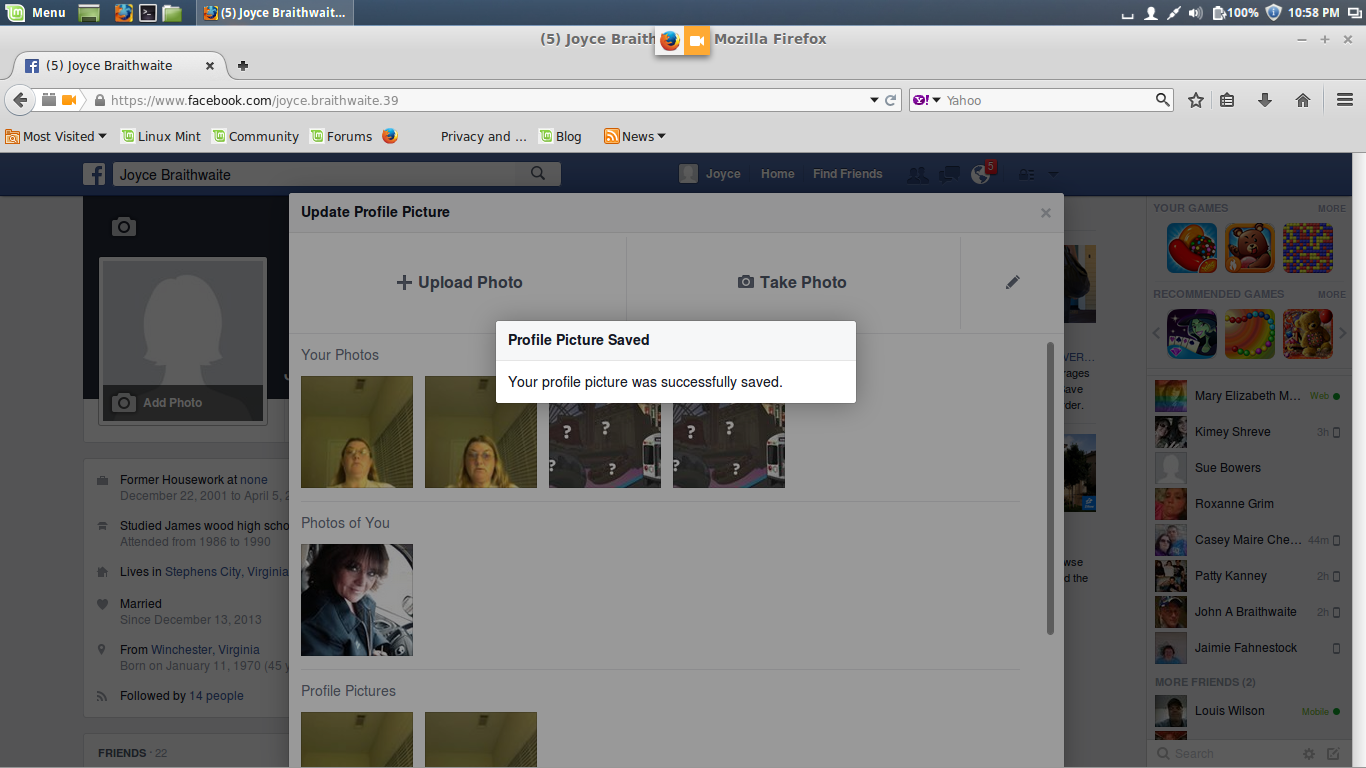Screen dimensions: 1366x768
Task: Open notifications globe with 5 badge
Action: 982,173
